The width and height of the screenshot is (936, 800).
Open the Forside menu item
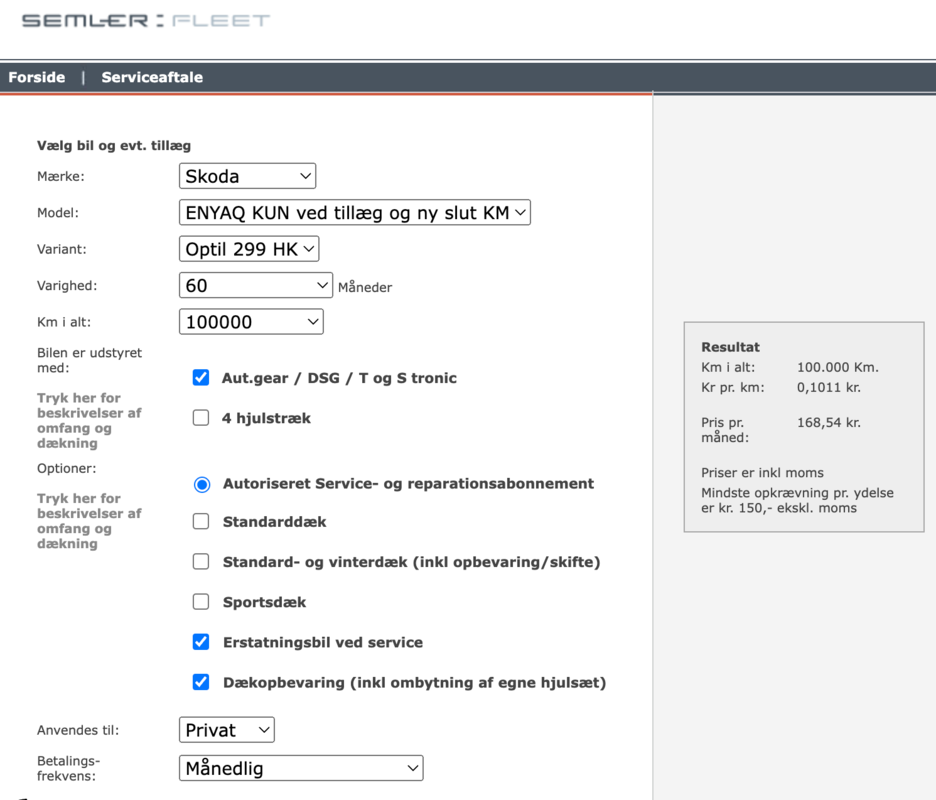[x=37, y=77]
